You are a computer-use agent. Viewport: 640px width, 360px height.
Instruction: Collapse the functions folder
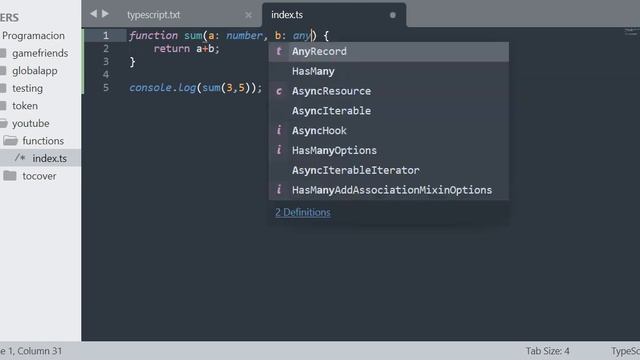tap(43, 141)
